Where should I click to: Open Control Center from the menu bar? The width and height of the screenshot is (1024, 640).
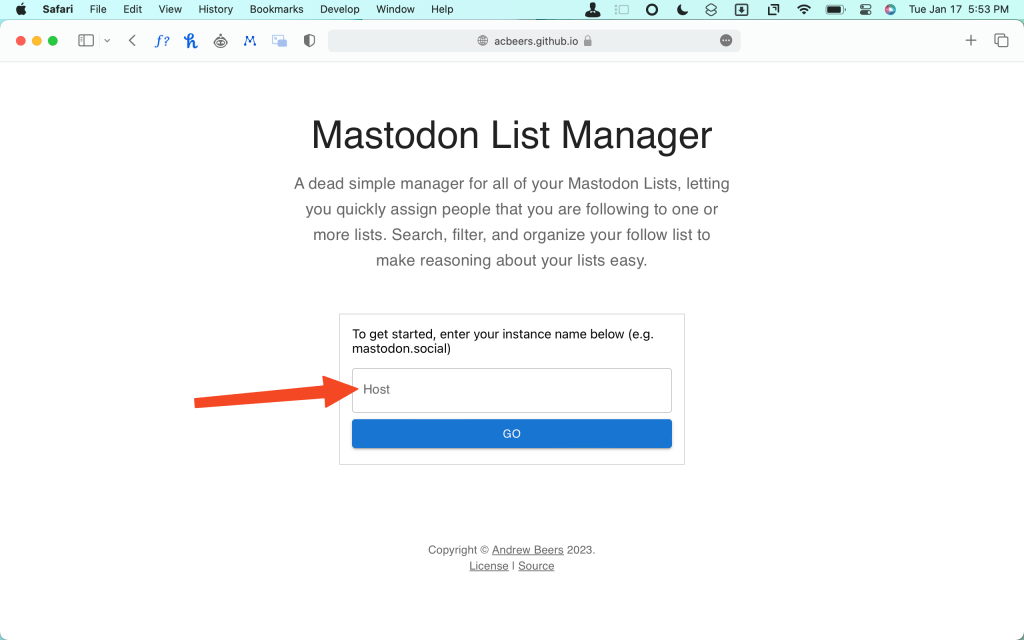[864, 9]
